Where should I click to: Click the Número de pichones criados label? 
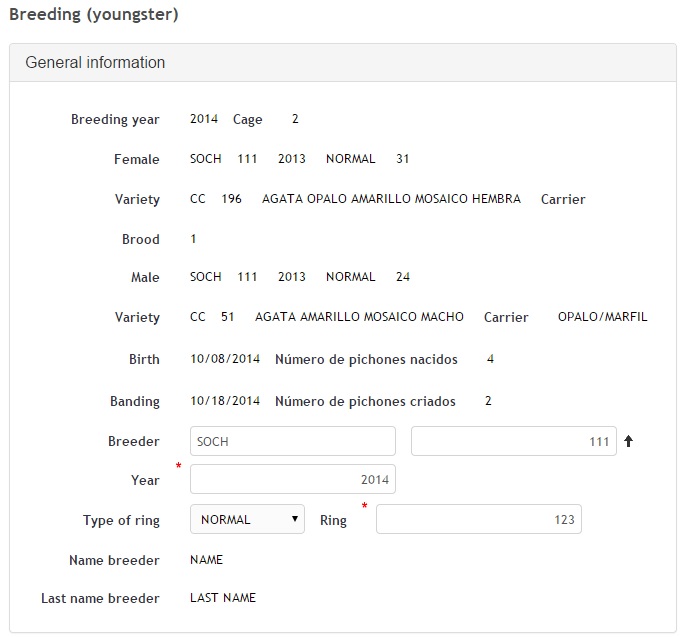pos(365,401)
